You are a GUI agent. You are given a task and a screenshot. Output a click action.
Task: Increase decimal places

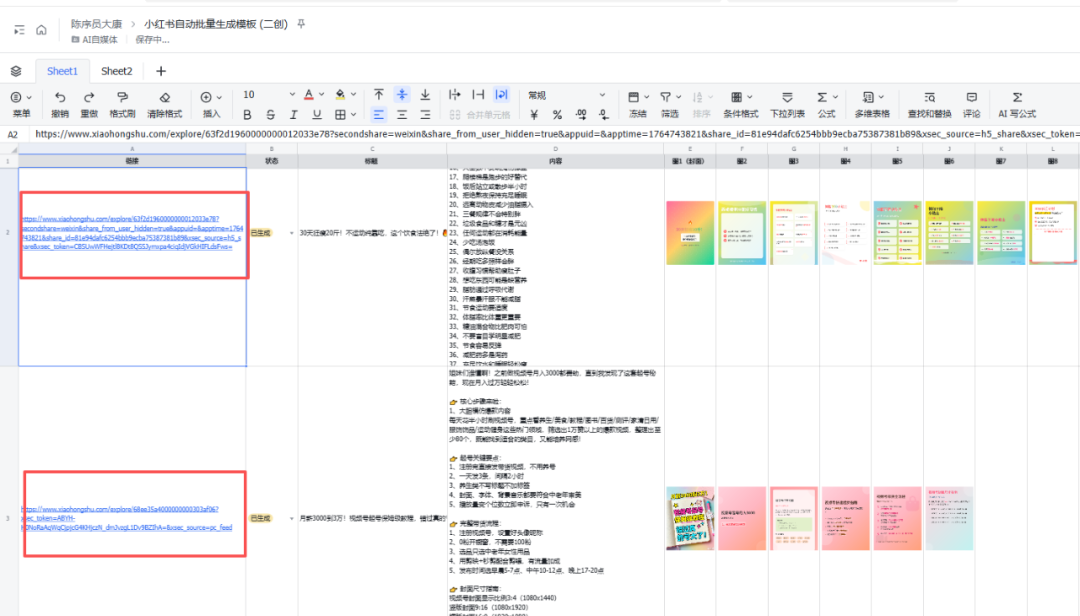581,114
